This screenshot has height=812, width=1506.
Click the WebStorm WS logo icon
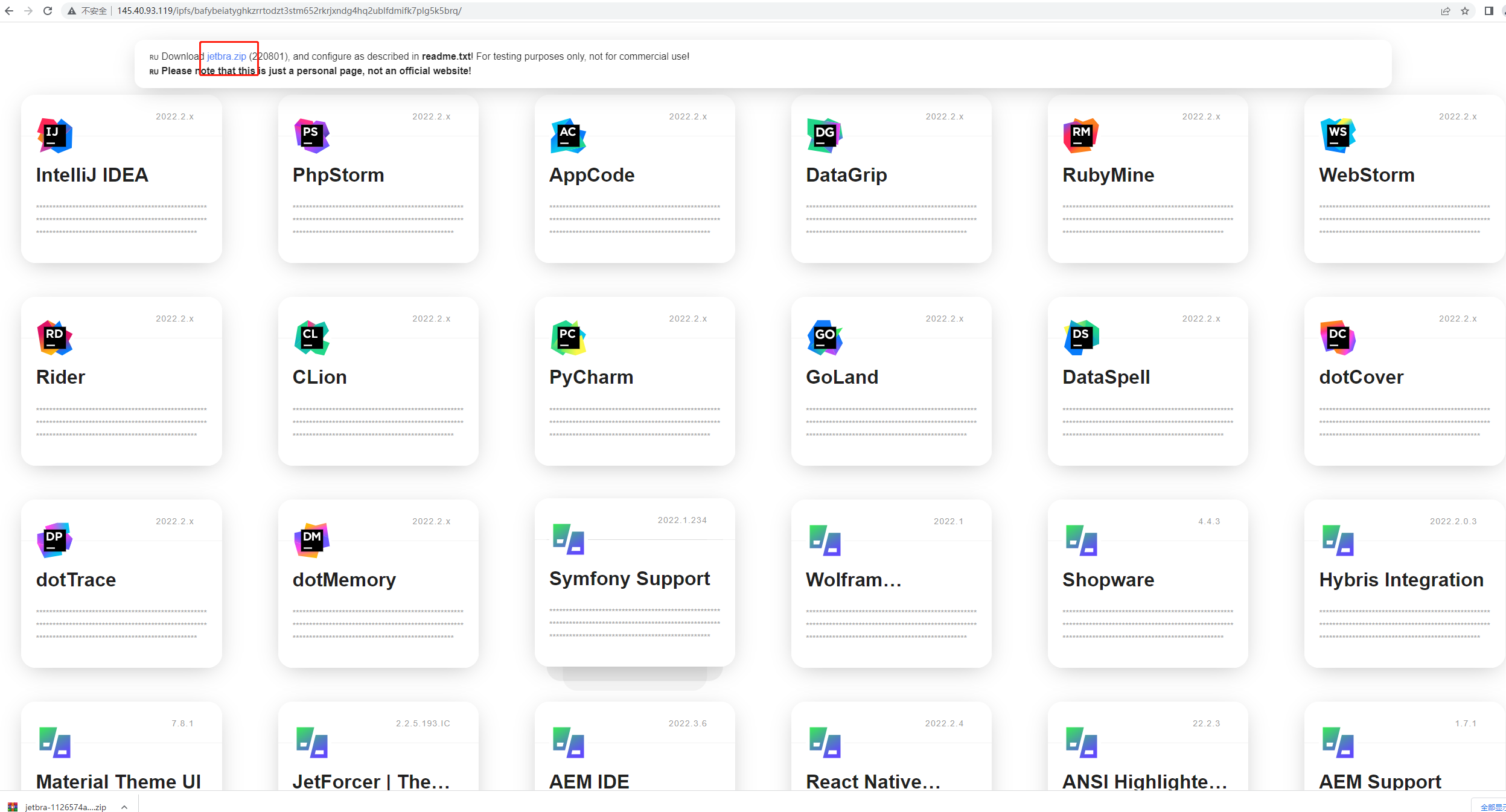[1338, 135]
